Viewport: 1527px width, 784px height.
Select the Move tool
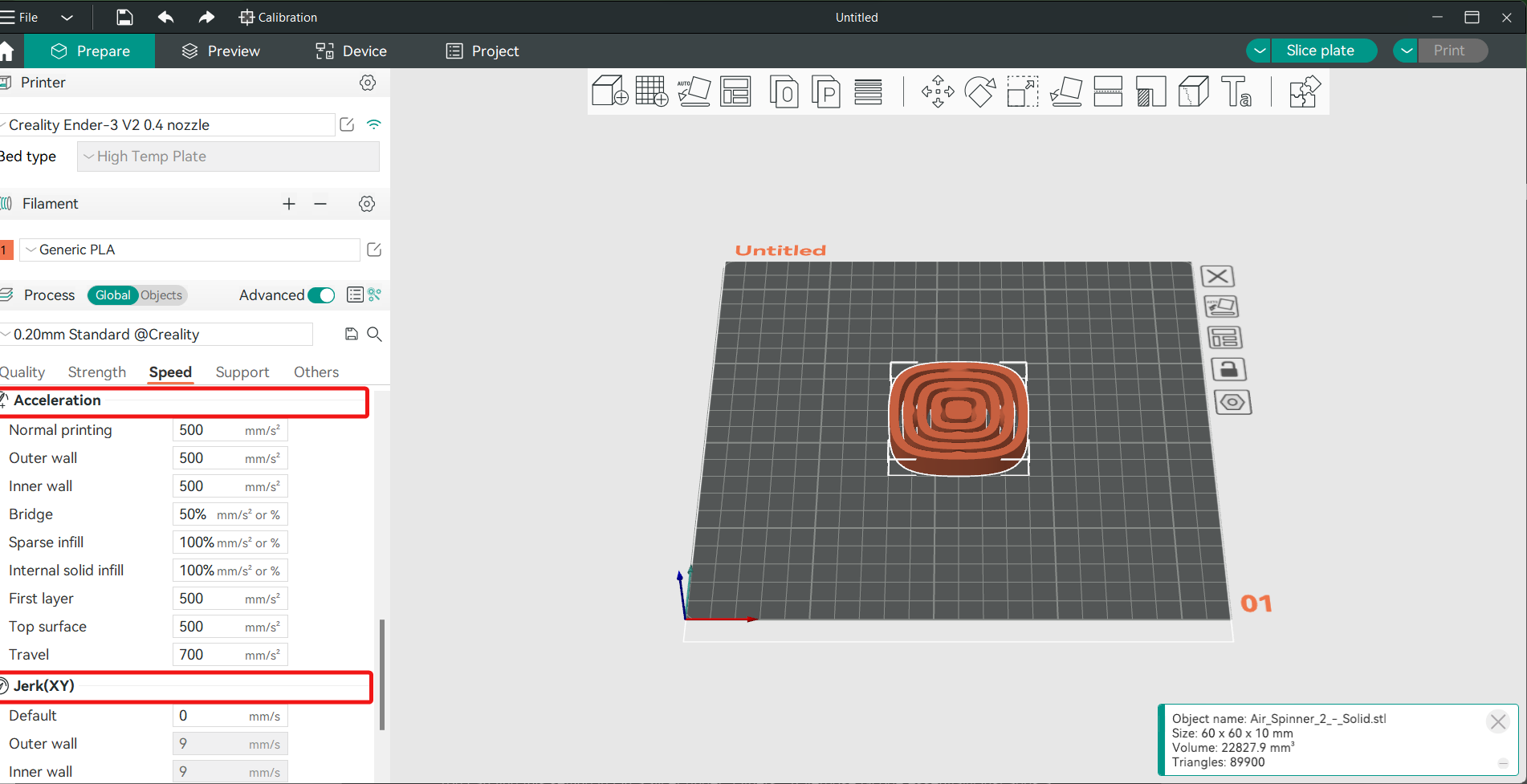937,91
